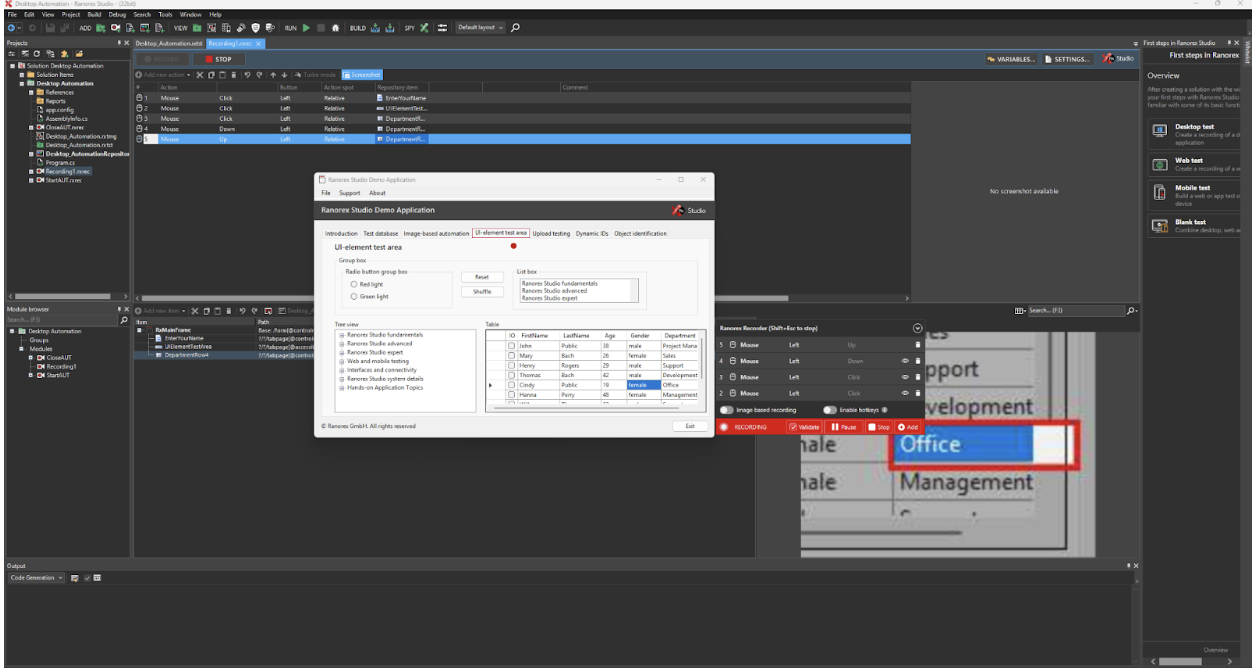
Task: Pause the recording in Ranorex Recorder
Action: tap(844, 427)
